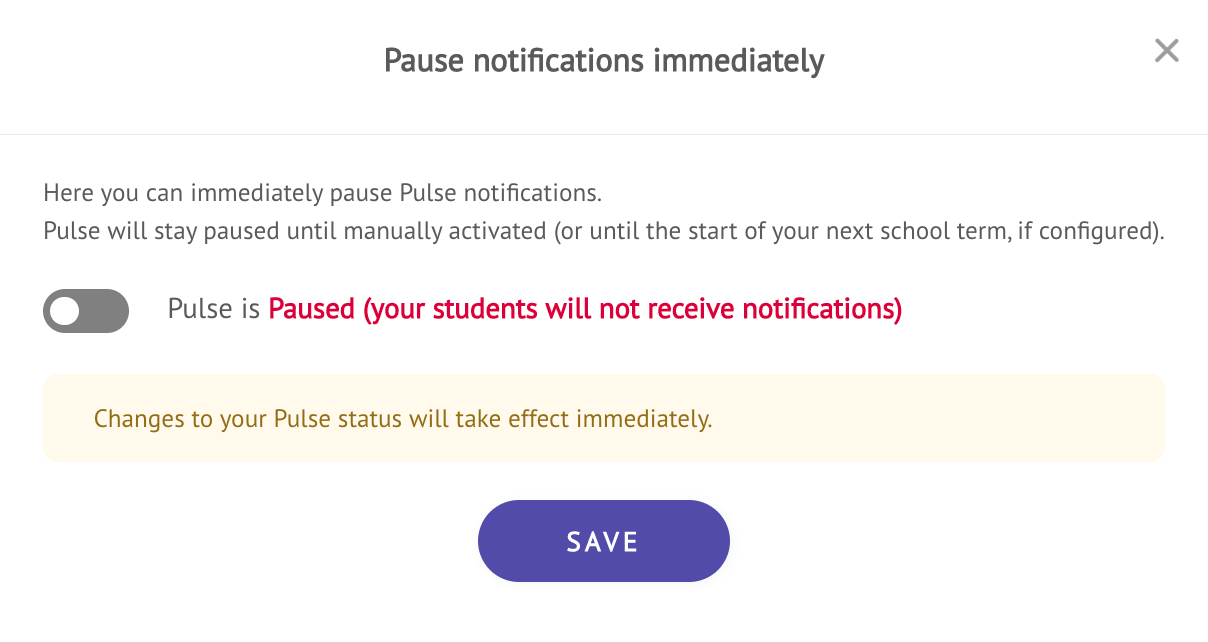This screenshot has height=642, width=1208.
Task: Click the red "Paused" status word
Action: [x=312, y=309]
